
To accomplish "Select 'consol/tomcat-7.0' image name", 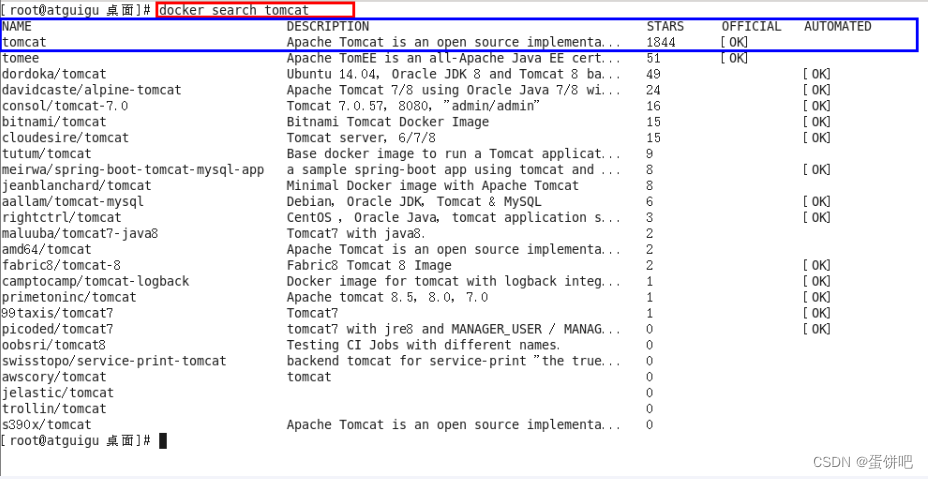I will click(x=65, y=107).
